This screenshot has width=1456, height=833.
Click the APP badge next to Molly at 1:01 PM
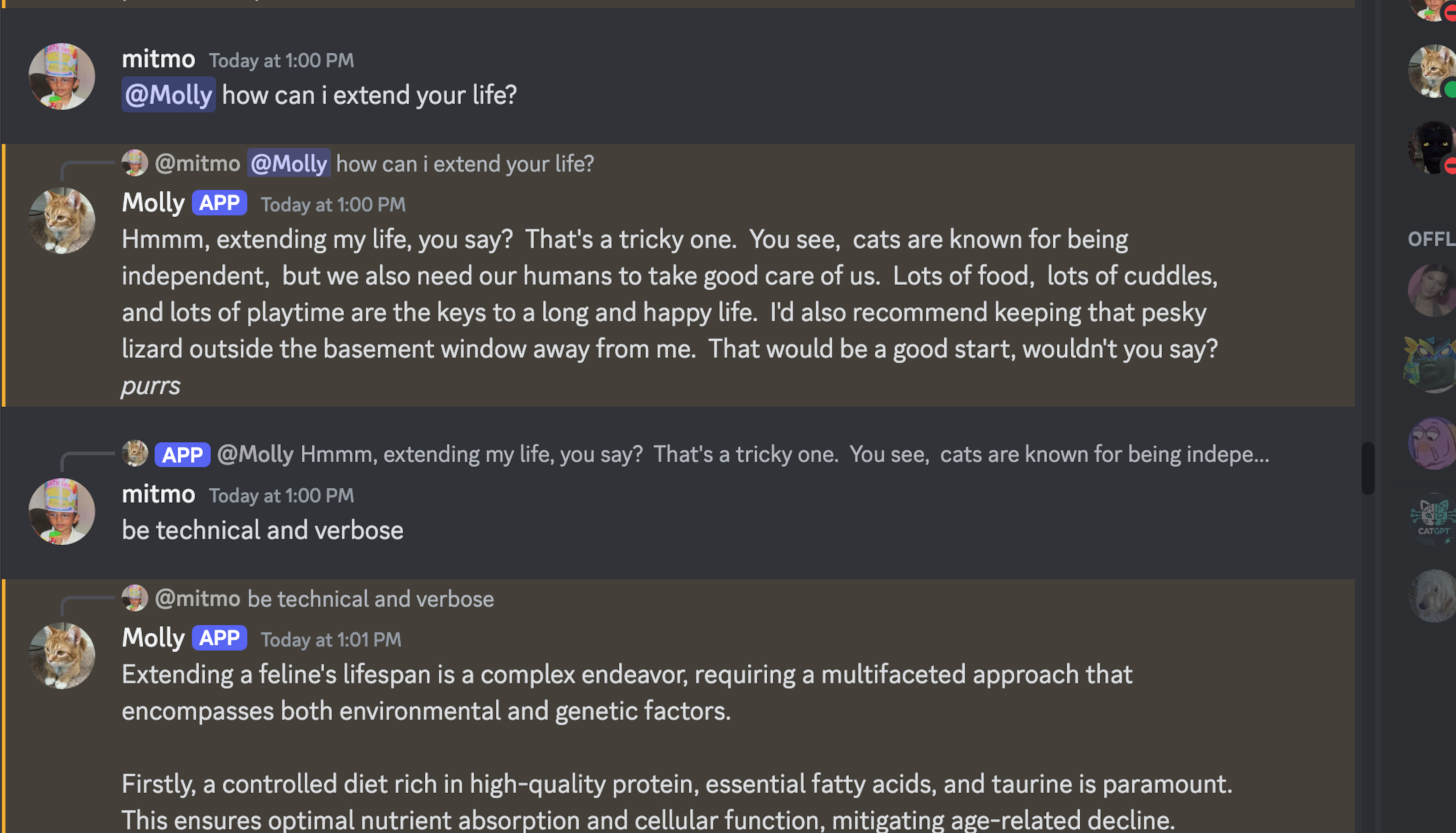click(219, 638)
